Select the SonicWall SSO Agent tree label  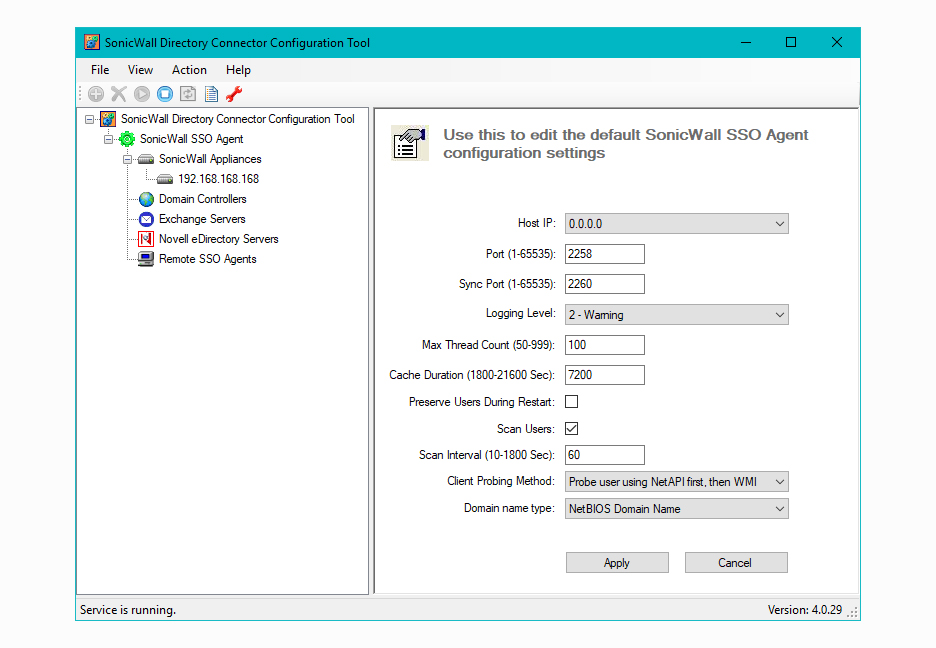(x=191, y=139)
